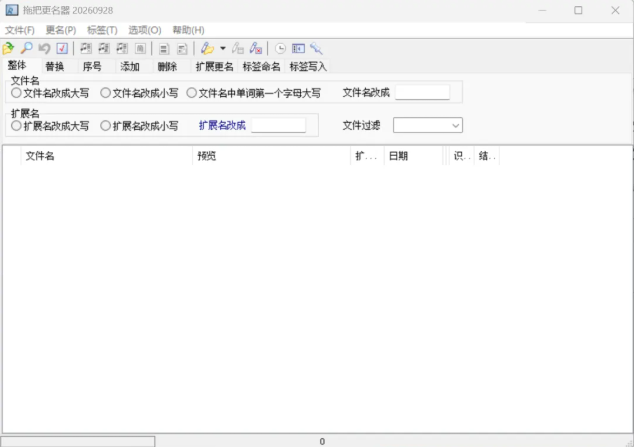Viewport: 634px width, 447px height.
Task: Click the first music note tag icon
Action: pos(86,48)
